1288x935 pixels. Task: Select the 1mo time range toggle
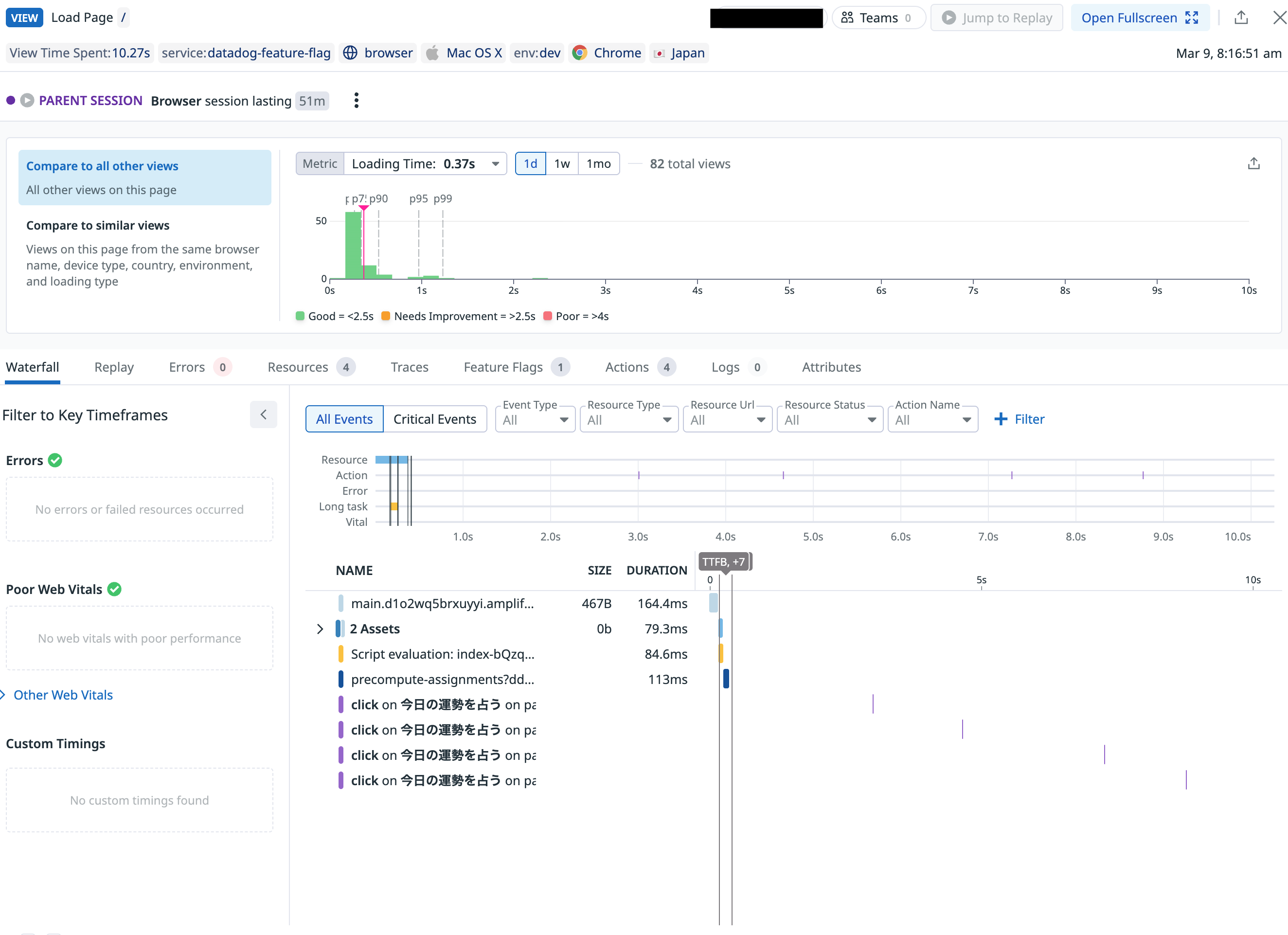[x=598, y=163]
